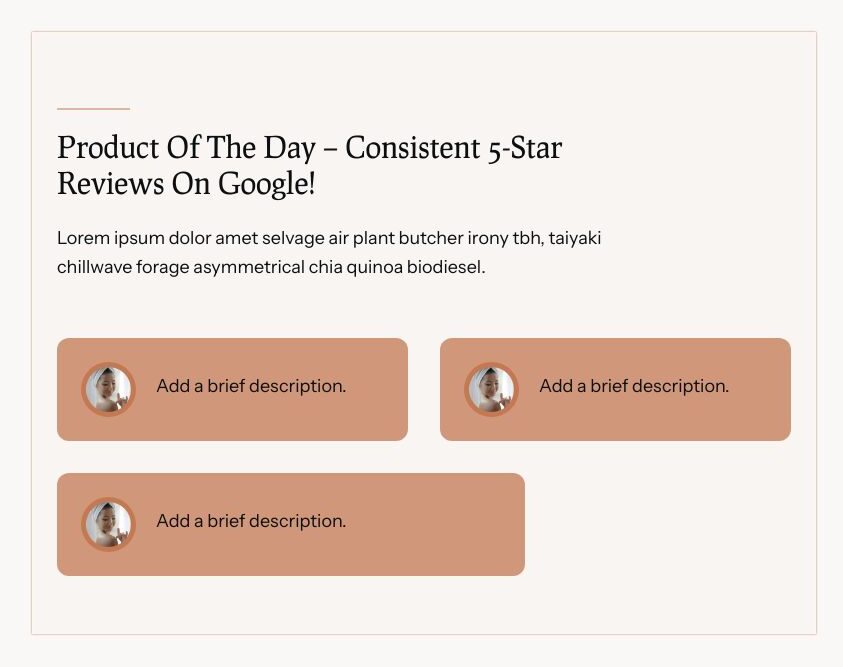Viewport: 843px width, 667px height.
Task: Click the avatar in the wide third card
Action: [108, 524]
